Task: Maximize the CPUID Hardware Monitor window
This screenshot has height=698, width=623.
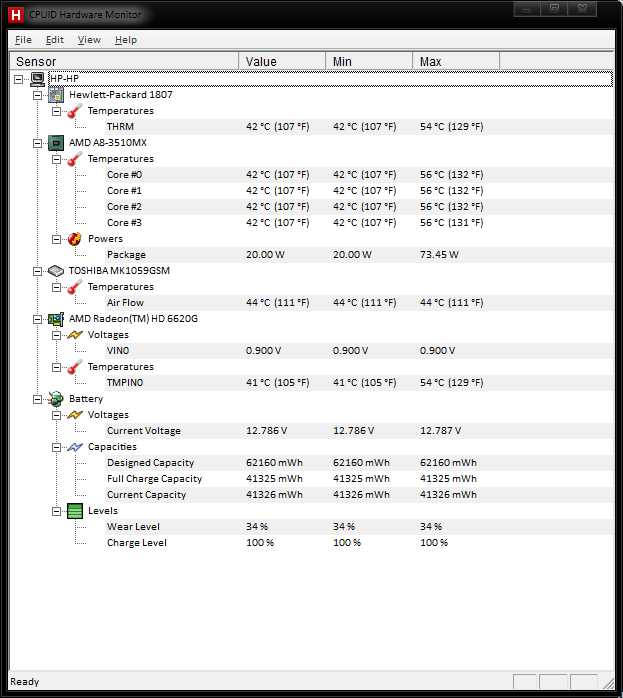Action: (554, 9)
